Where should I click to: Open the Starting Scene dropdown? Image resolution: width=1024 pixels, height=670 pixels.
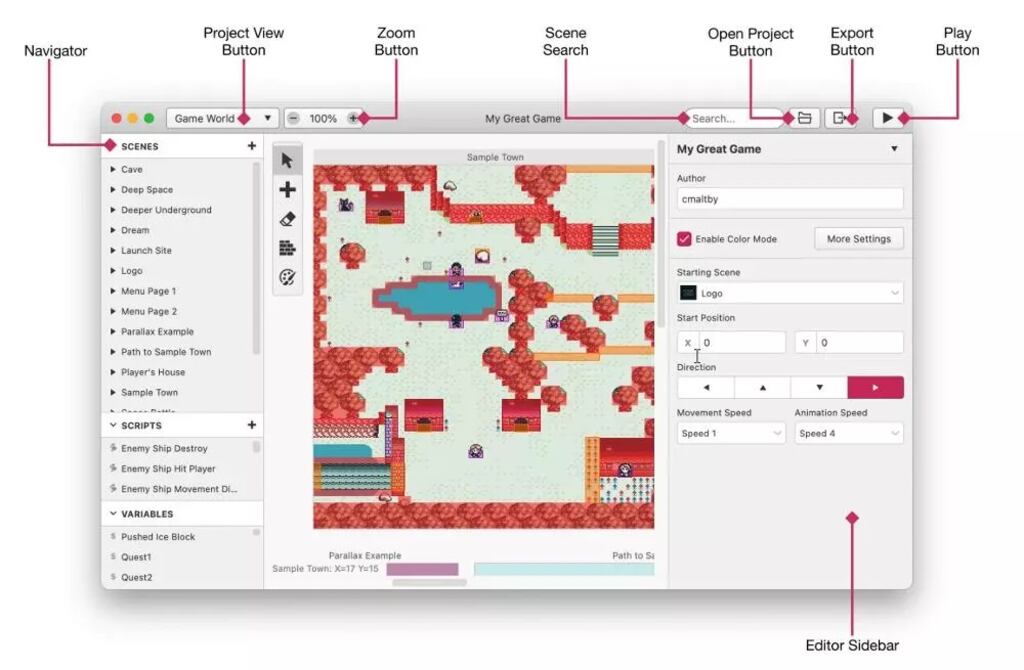(x=788, y=292)
